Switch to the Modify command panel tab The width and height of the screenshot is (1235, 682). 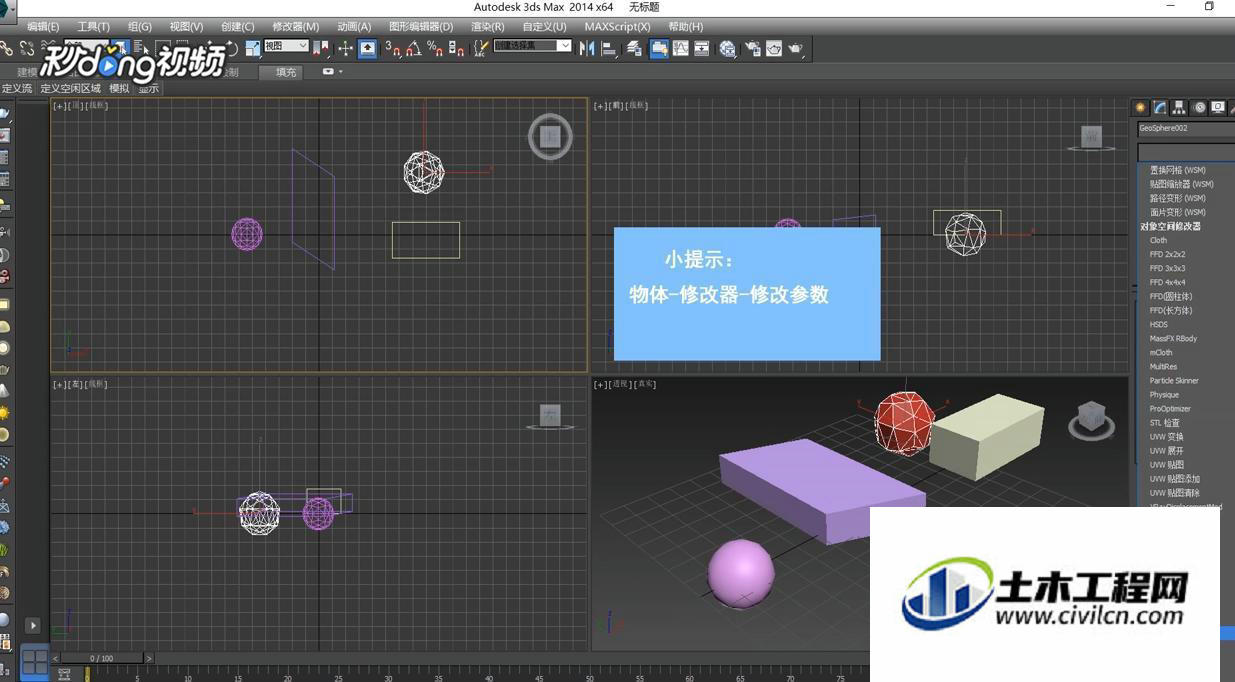point(1160,107)
